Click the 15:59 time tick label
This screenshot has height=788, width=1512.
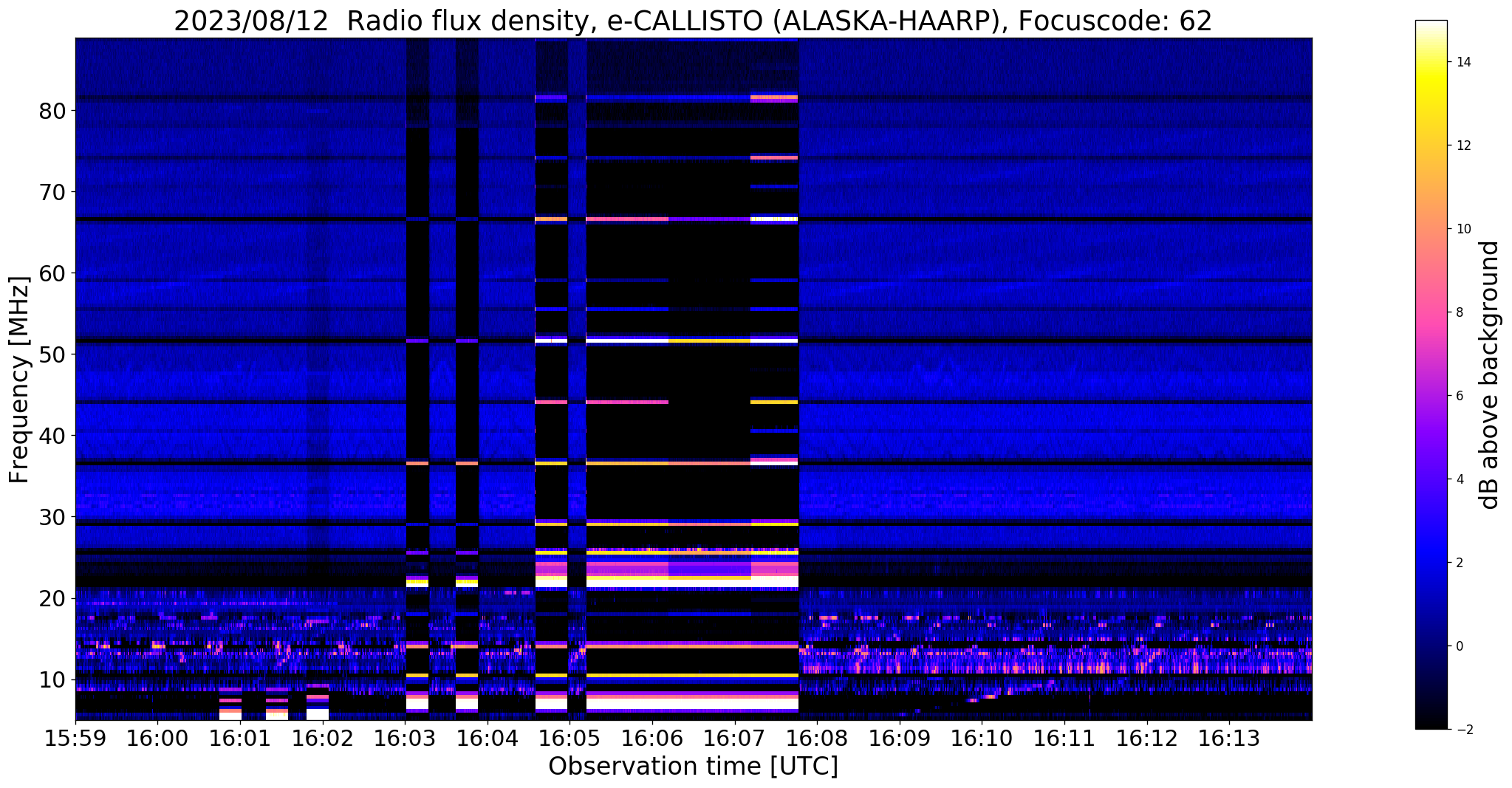click(75, 739)
